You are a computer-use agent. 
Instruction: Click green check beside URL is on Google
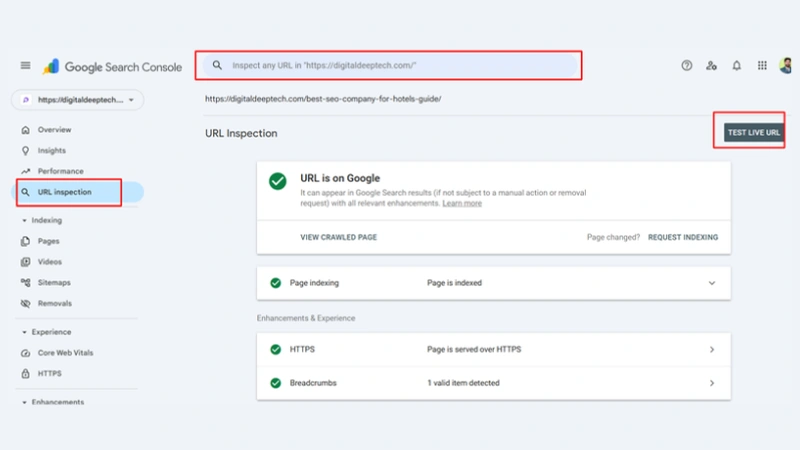pyautogui.click(x=278, y=181)
